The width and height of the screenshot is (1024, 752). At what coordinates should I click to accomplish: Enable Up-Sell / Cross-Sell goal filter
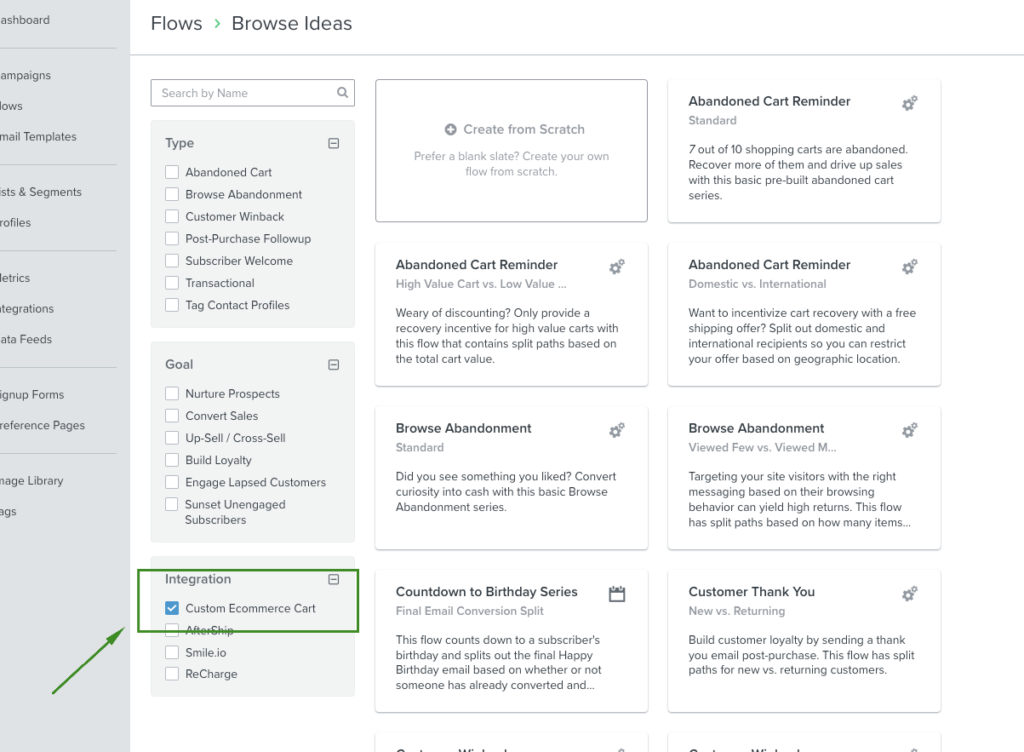point(172,437)
